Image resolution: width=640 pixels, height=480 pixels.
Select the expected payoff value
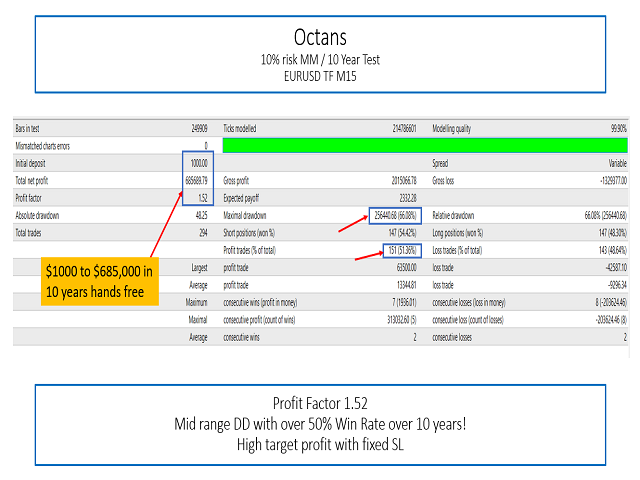[x=408, y=198]
